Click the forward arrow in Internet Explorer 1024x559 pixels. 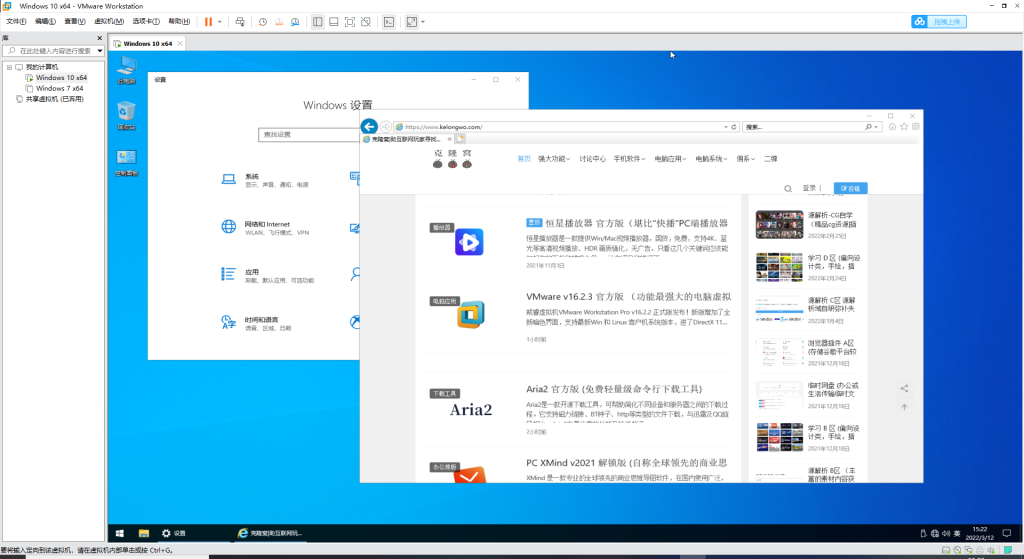click(x=385, y=127)
